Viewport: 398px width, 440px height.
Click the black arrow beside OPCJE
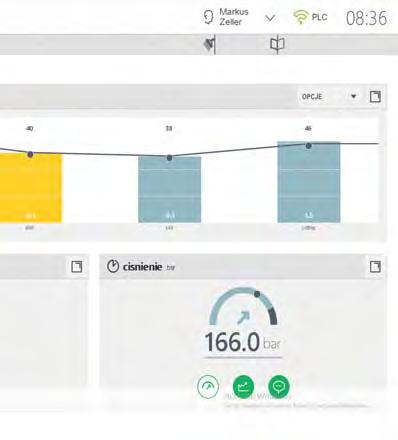pos(353,96)
